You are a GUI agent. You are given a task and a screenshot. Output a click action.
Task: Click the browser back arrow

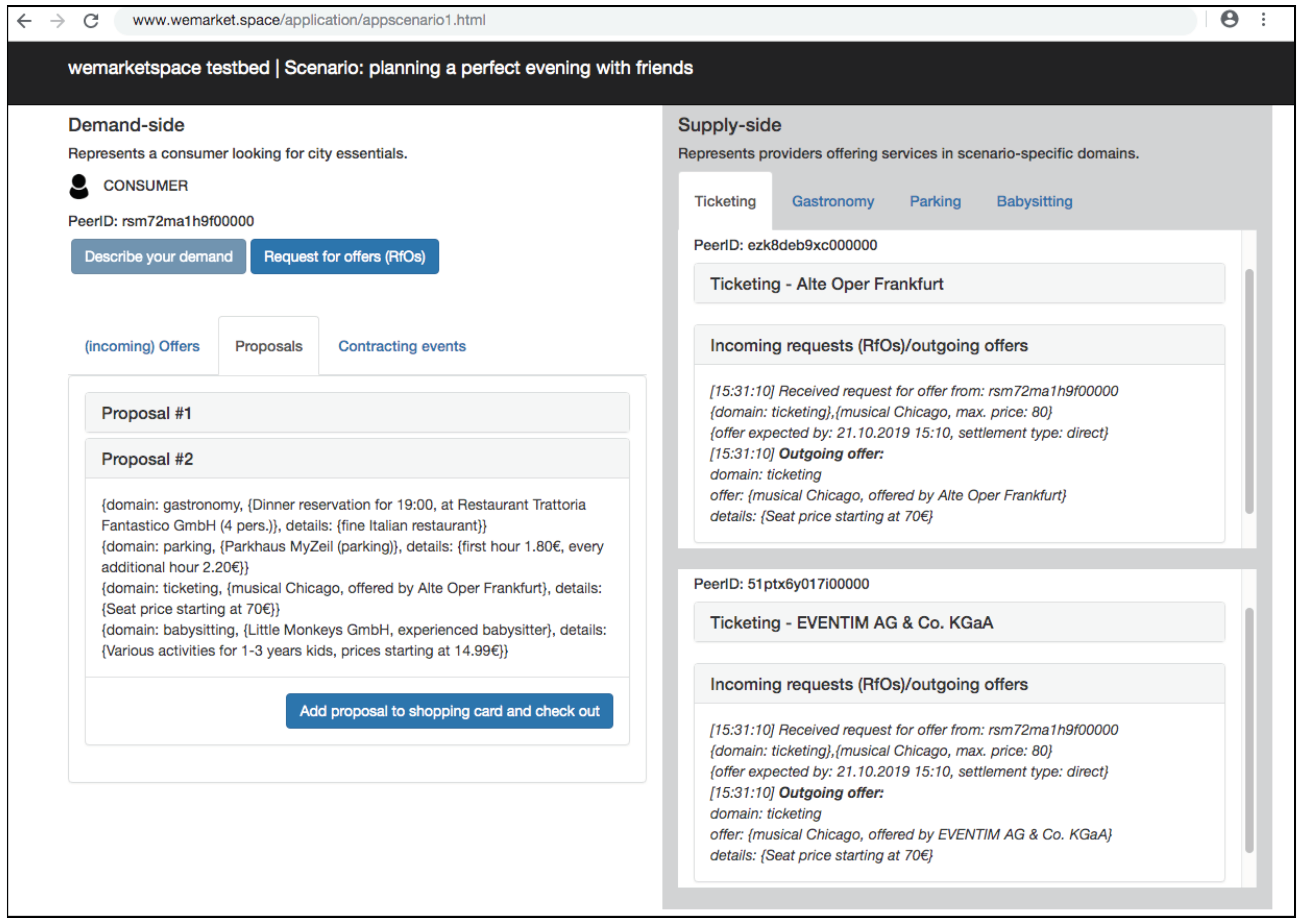pos(25,21)
